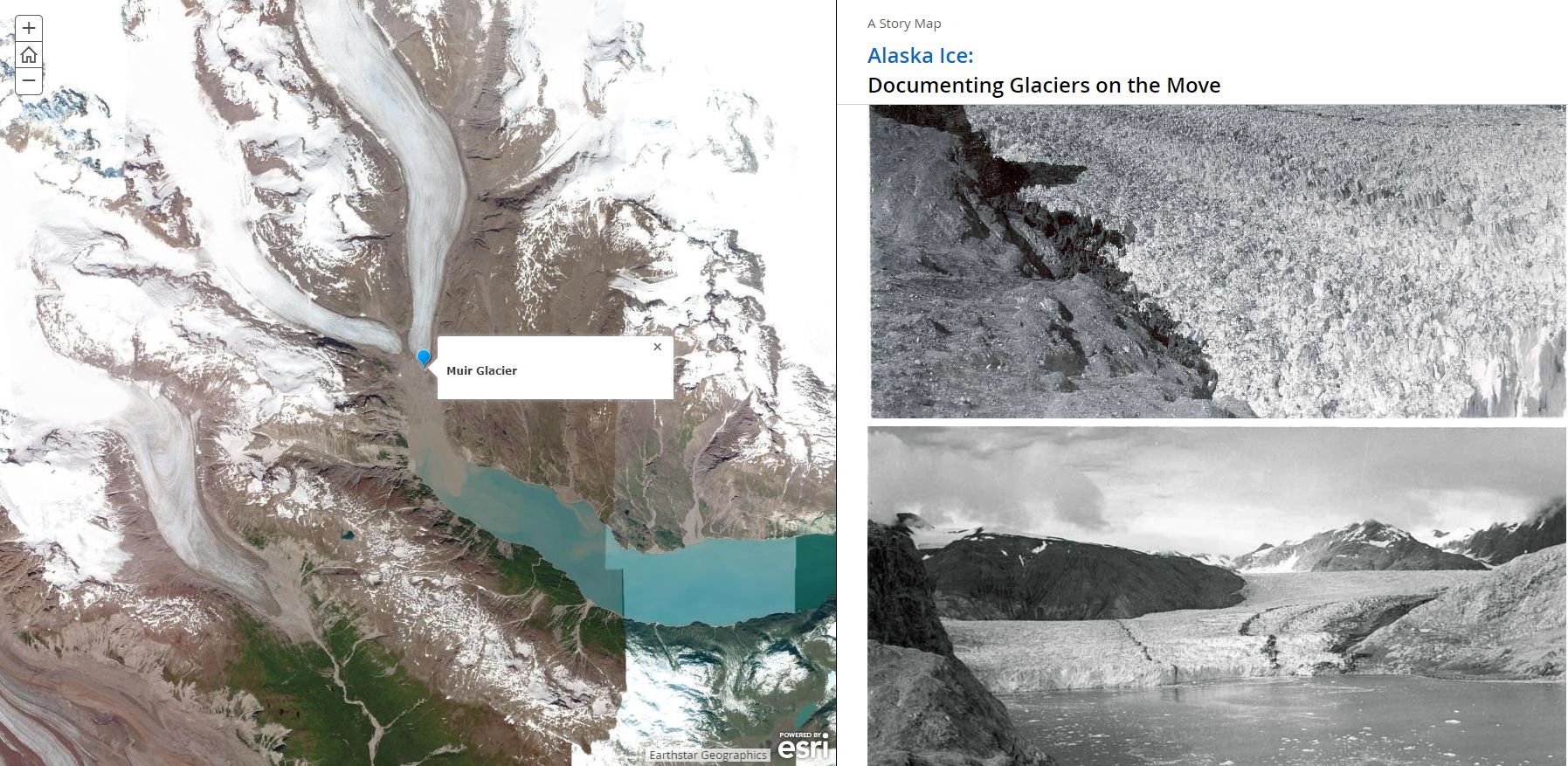Zoom in on the map with plus button

point(29,28)
